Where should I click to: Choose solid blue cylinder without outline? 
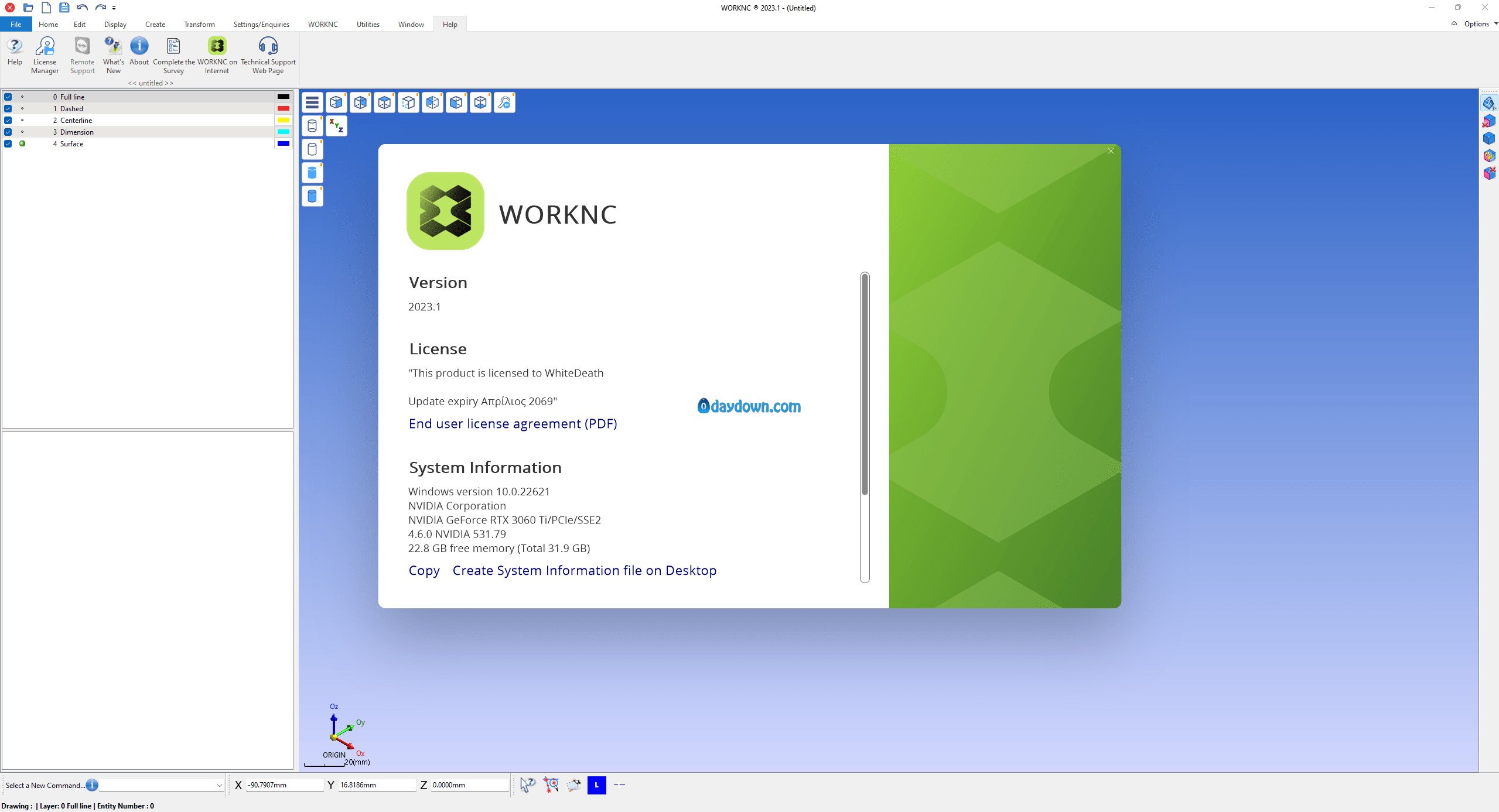coord(312,172)
